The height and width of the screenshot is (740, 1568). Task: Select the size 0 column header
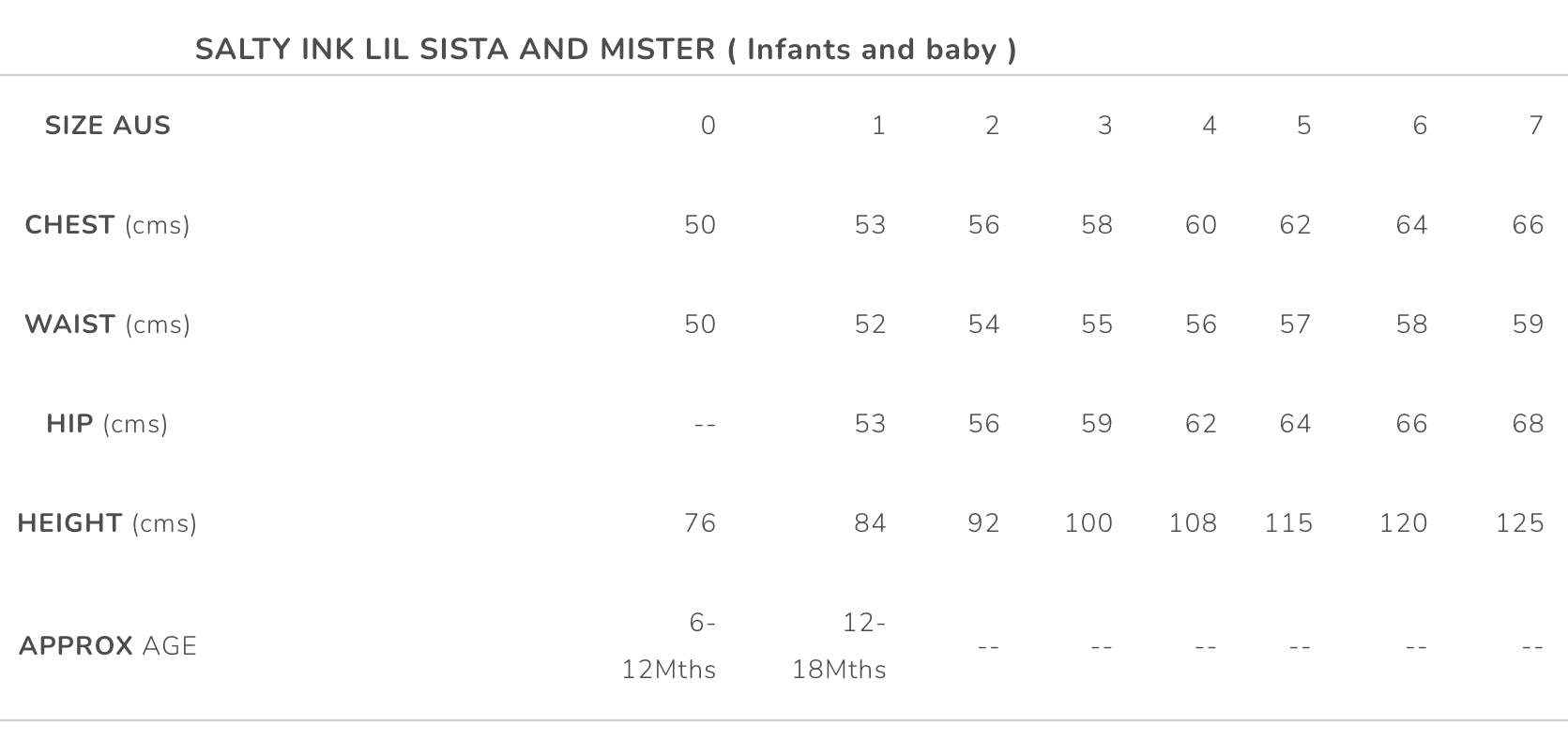pyautogui.click(x=708, y=126)
